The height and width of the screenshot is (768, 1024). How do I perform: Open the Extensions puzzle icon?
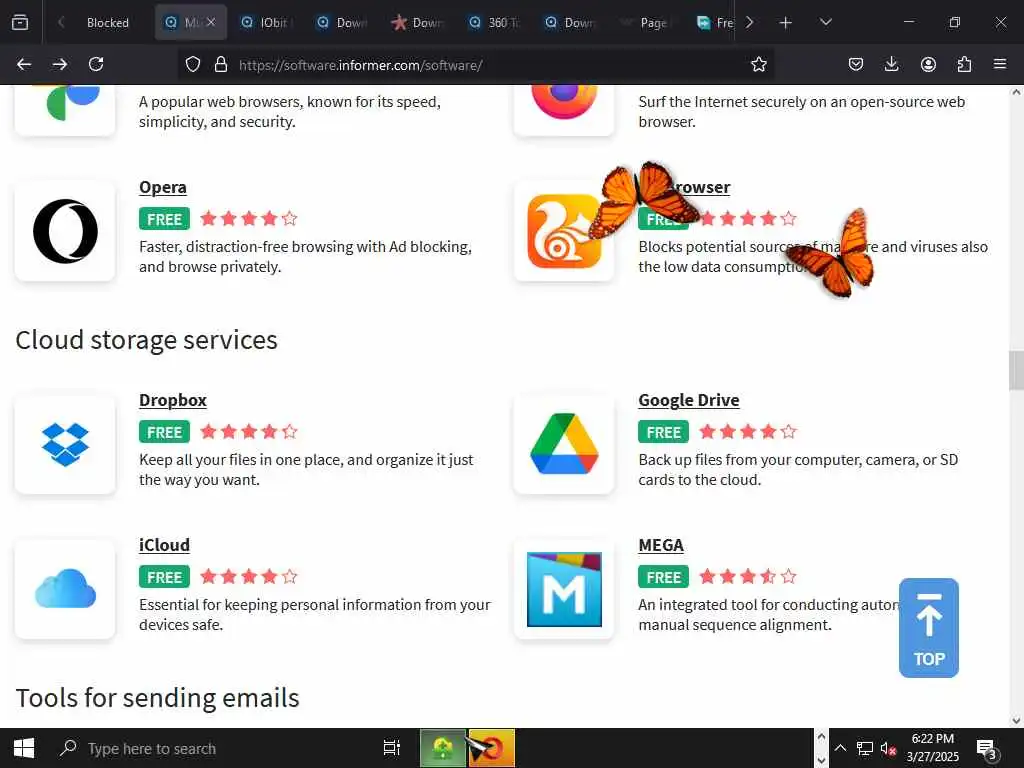964,64
